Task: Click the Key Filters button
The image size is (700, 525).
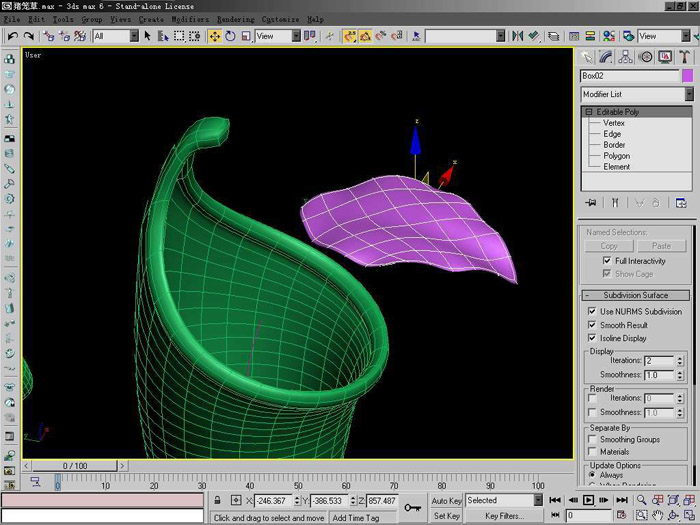Action: 504,516
